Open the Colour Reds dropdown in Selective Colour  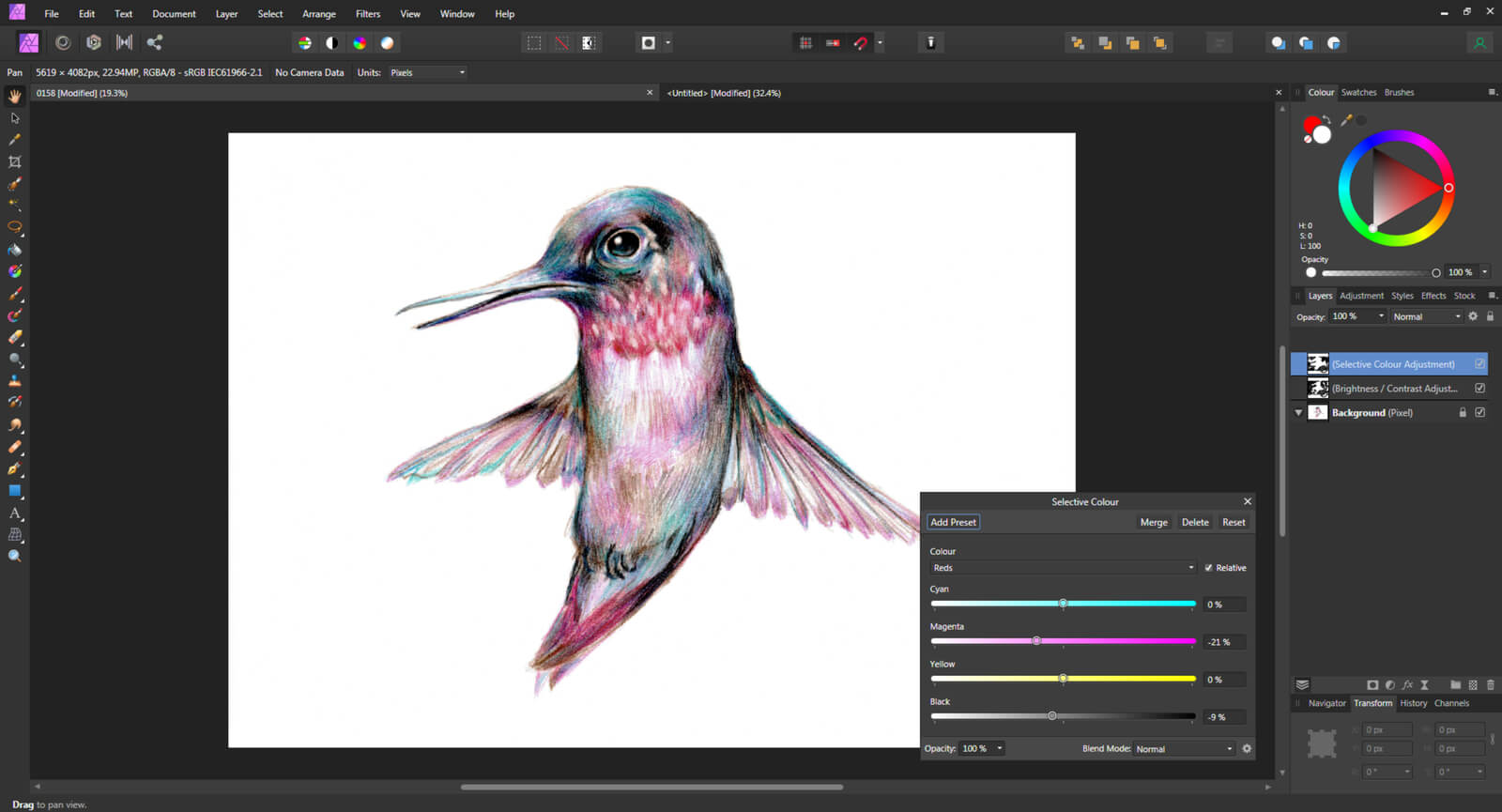[1063, 568]
